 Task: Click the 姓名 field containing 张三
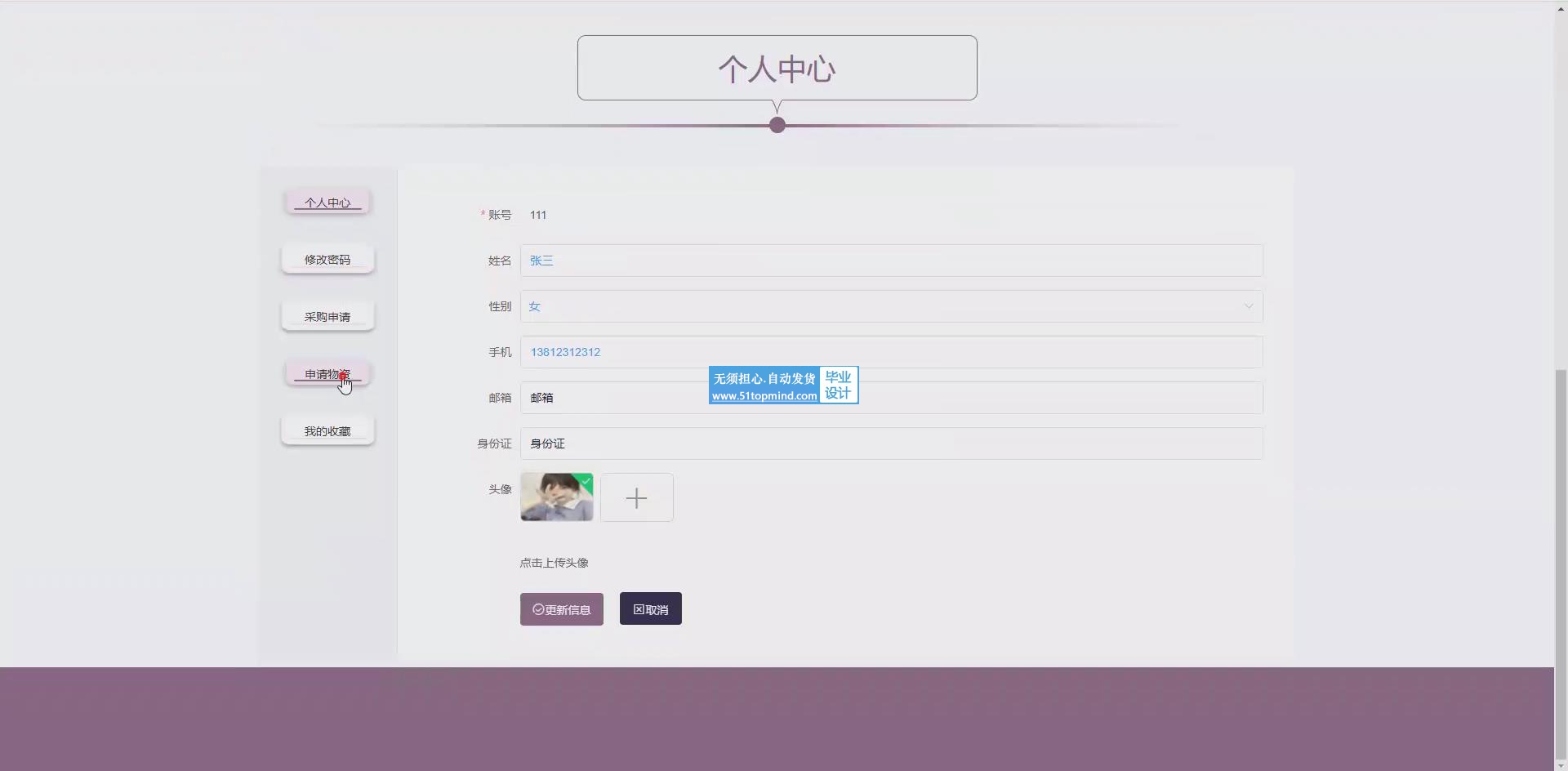pos(891,261)
